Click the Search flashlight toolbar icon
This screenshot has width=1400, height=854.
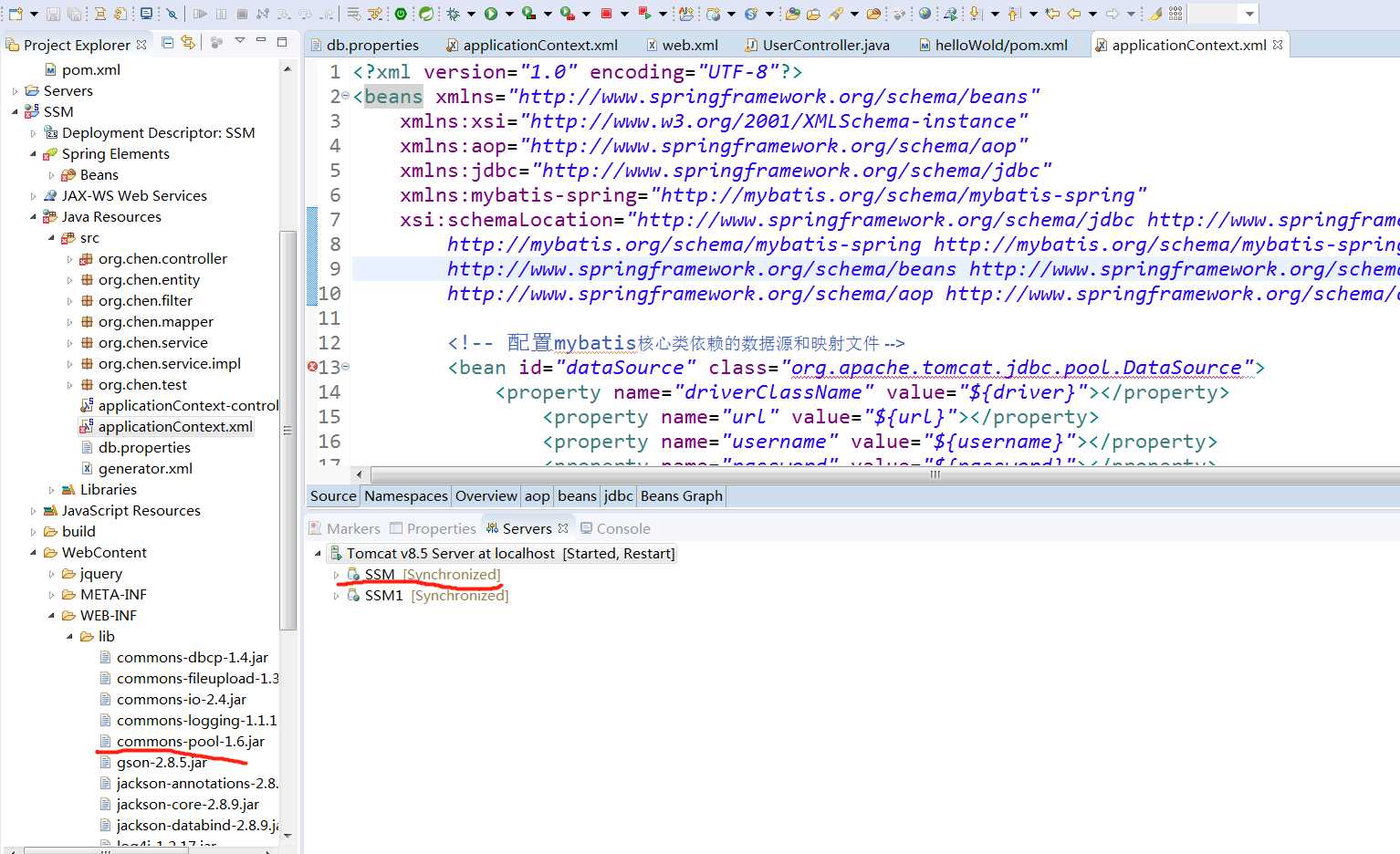pyautogui.click(x=836, y=14)
